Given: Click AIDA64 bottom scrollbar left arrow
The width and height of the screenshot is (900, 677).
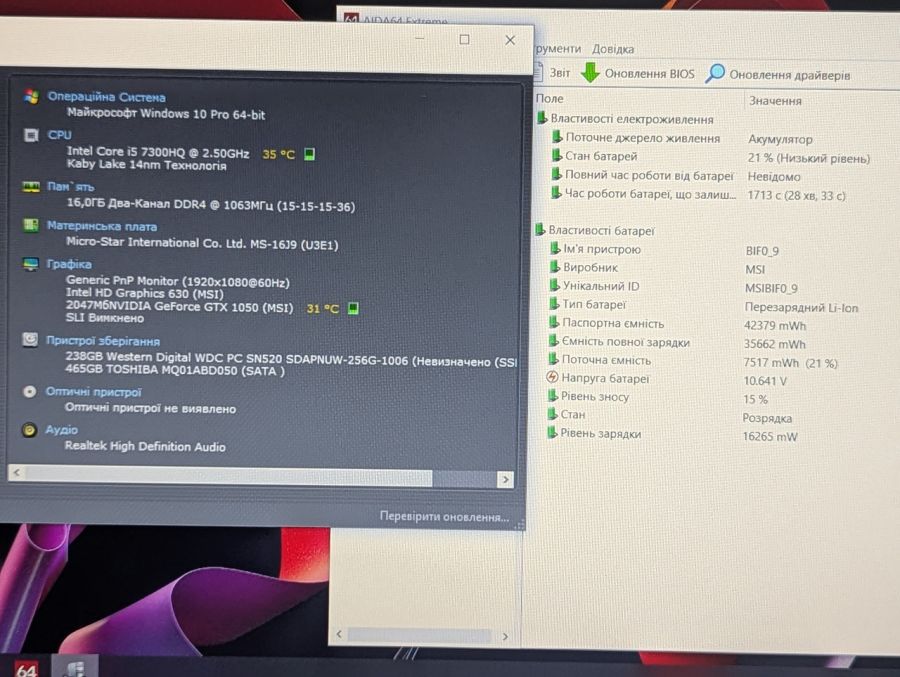Looking at the screenshot, I should (x=339, y=634).
